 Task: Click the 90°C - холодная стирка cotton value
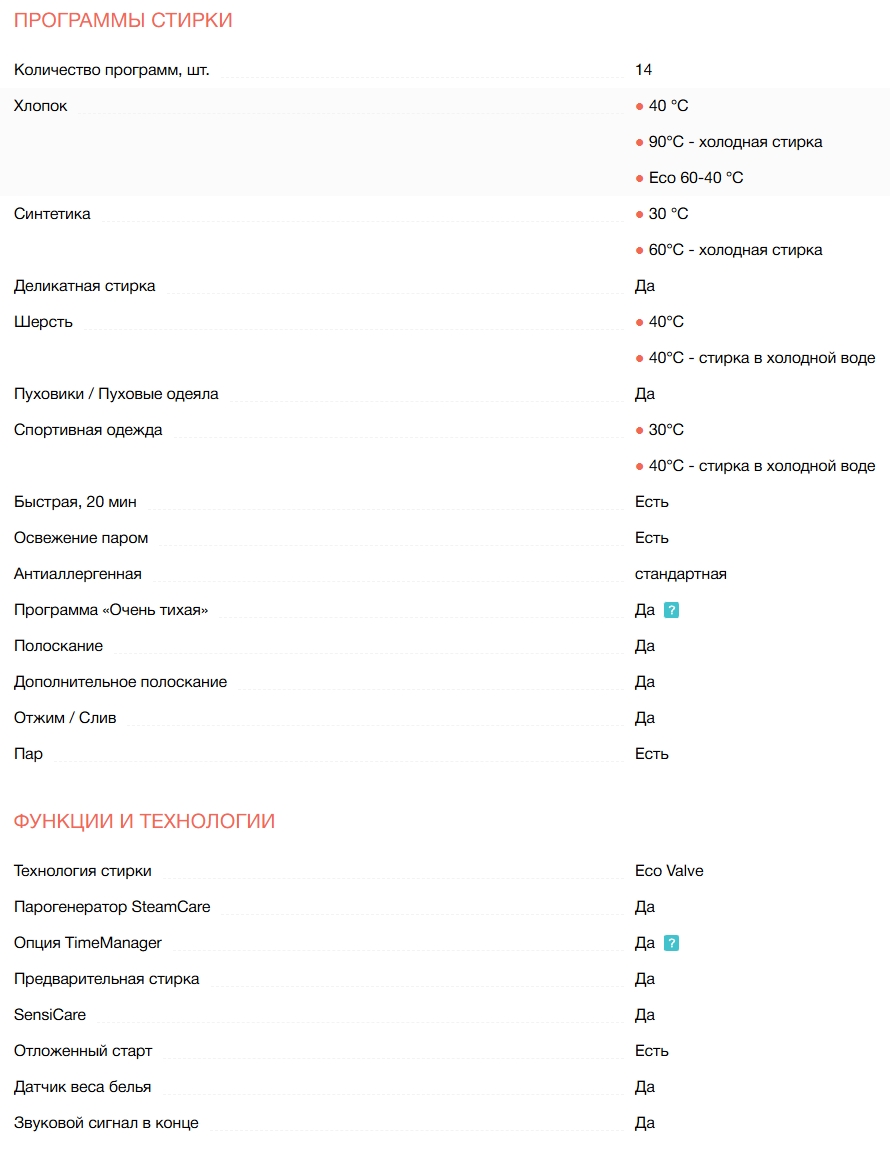point(735,142)
